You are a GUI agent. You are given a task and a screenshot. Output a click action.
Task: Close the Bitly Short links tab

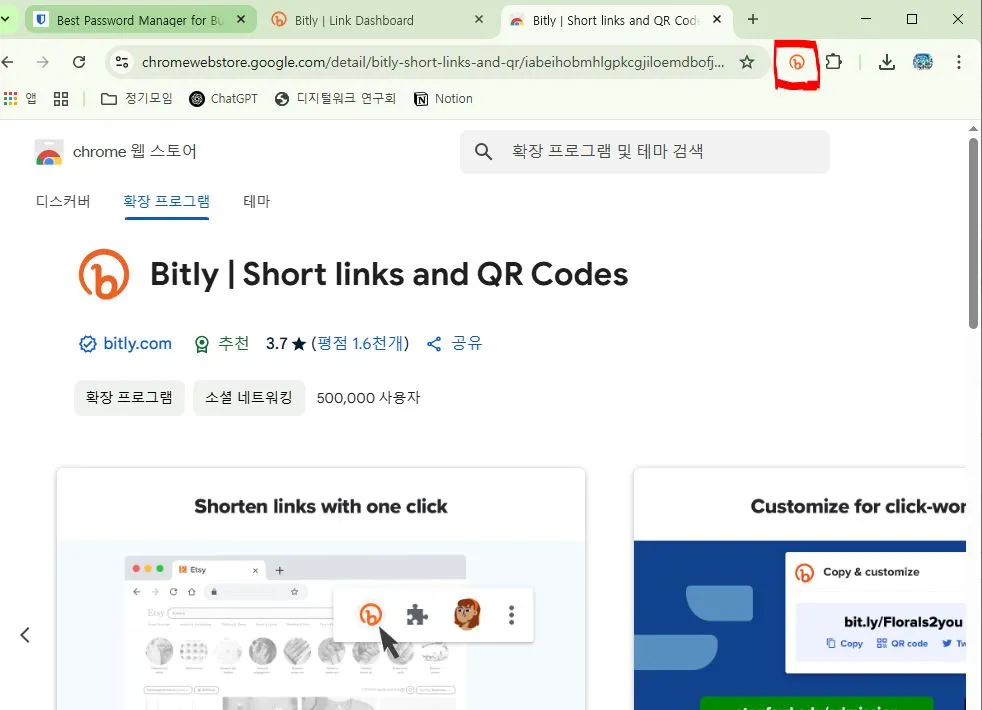coord(717,19)
